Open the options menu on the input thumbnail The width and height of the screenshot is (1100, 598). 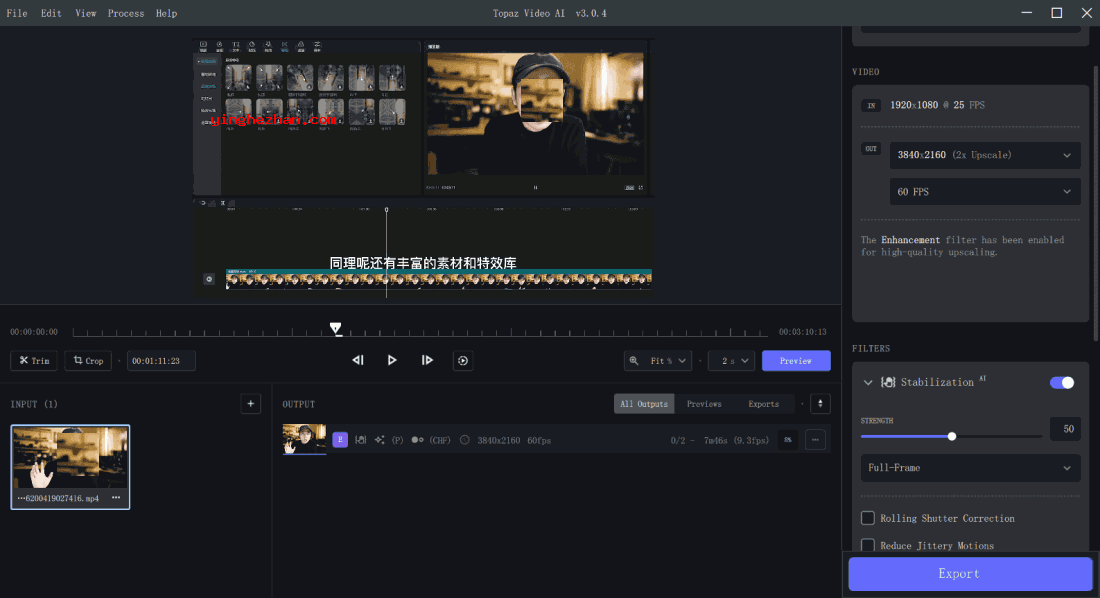point(116,497)
